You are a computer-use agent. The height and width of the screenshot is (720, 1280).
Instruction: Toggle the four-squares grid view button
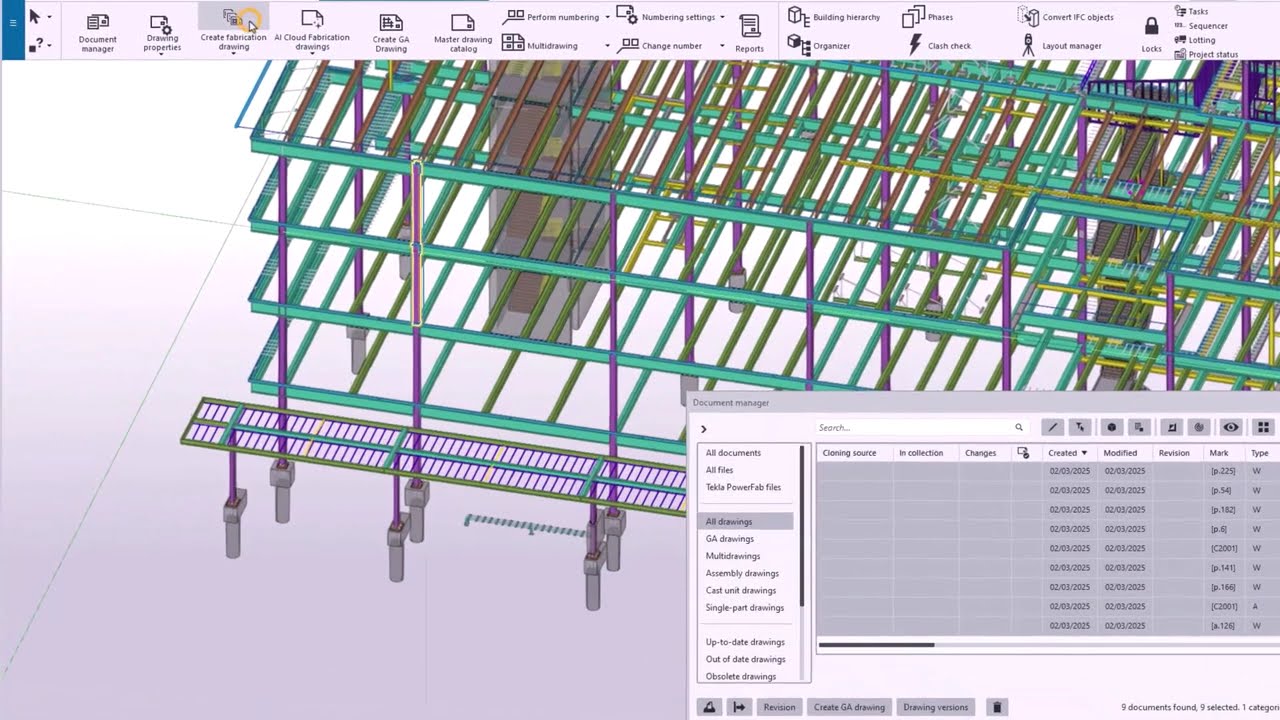click(1264, 427)
